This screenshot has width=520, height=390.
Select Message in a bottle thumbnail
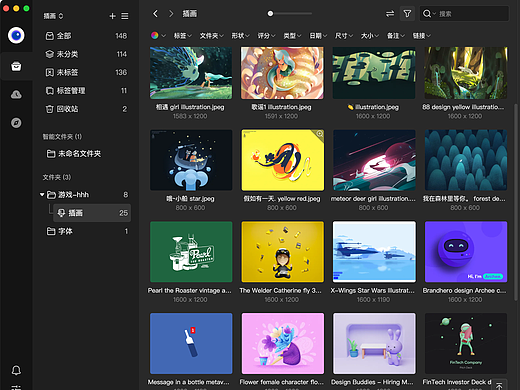191,343
